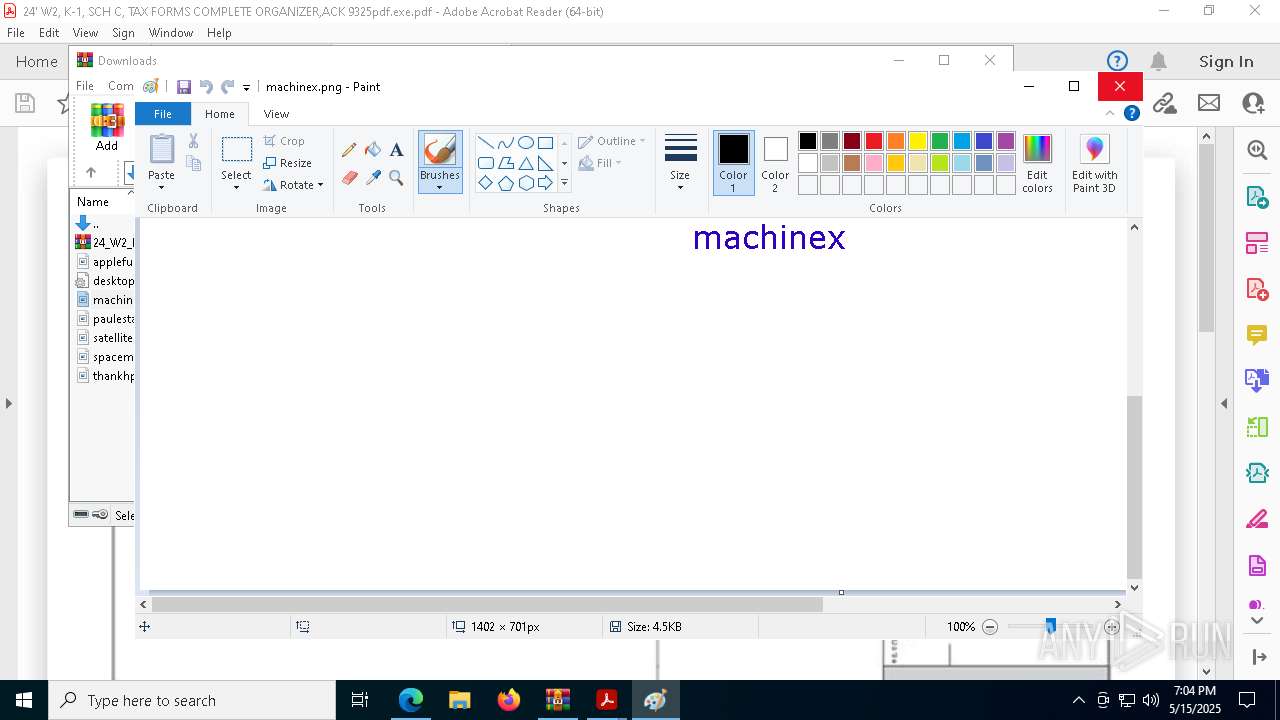Open the Brushes dropdown arrow
Screen dimensions: 1280x720
440,187
